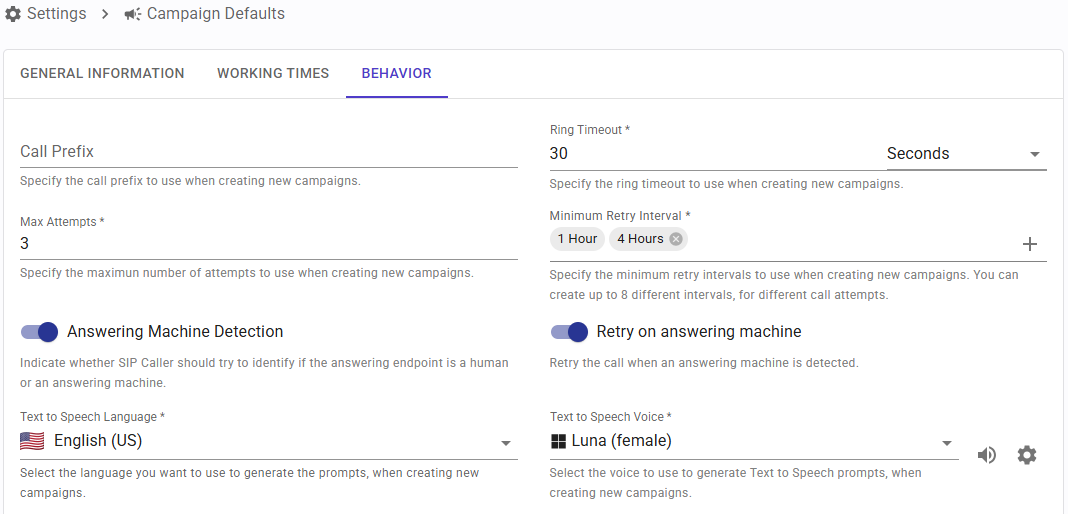Open the Seconds time unit dropdown

965,154
